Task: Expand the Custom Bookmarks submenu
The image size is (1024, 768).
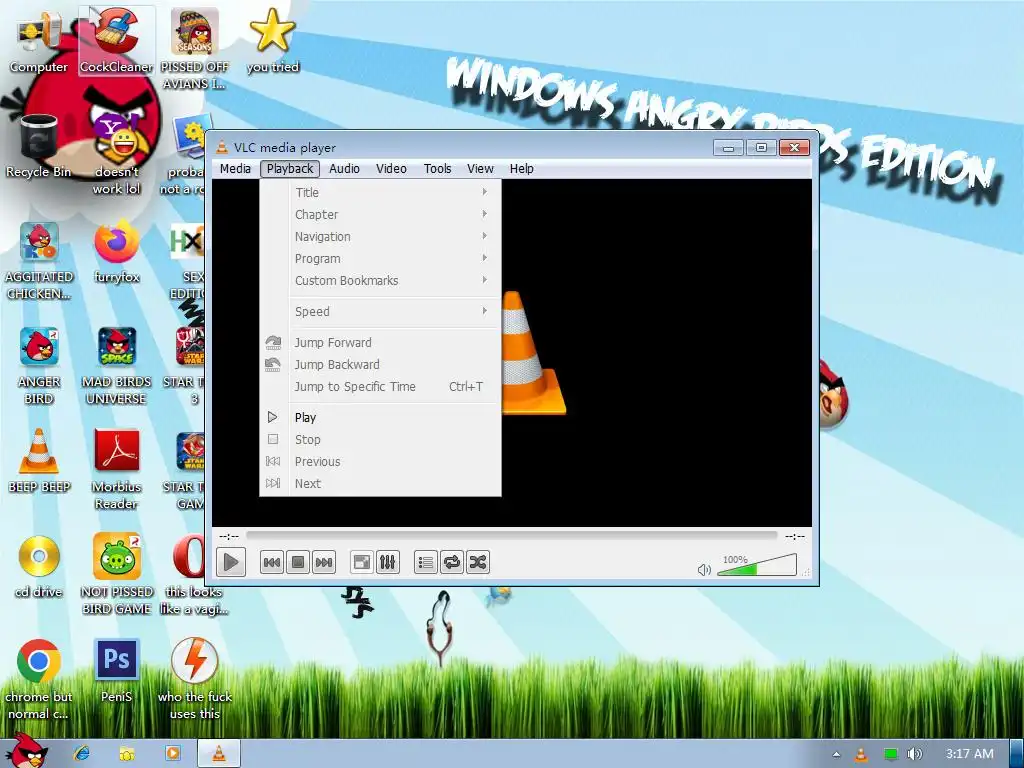Action: [381, 281]
